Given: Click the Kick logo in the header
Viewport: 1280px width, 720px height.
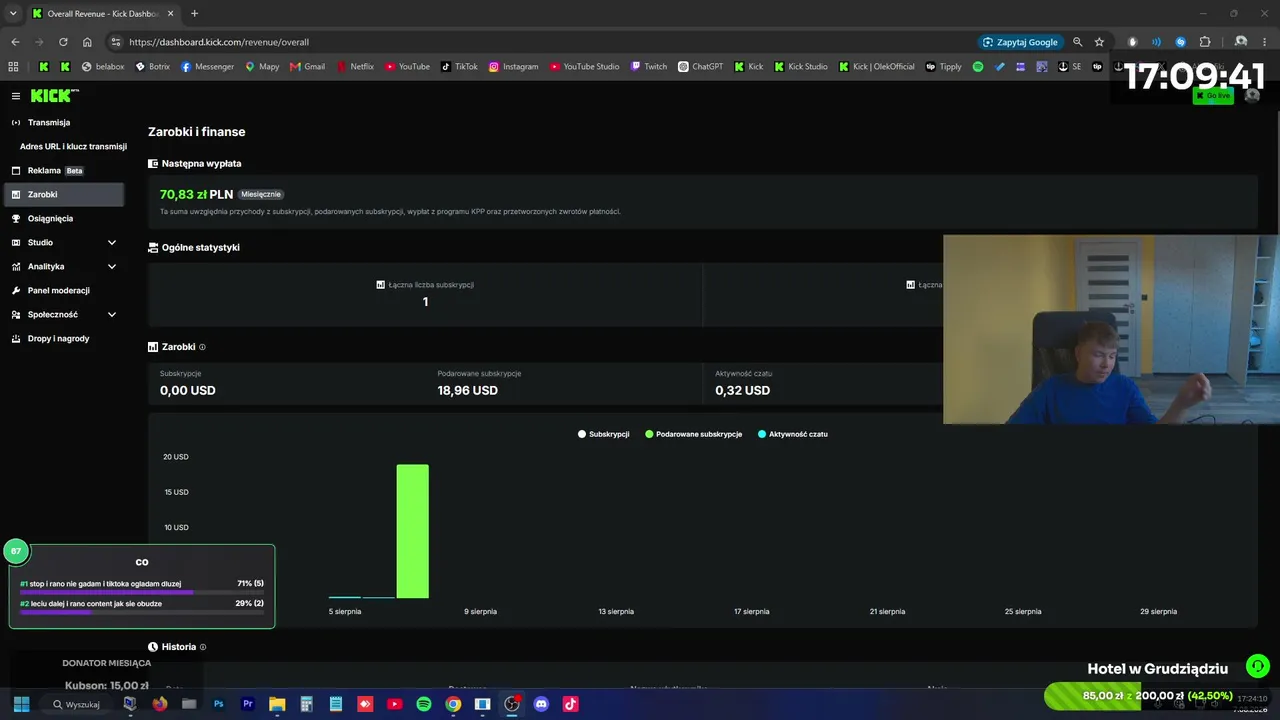Looking at the screenshot, I should tap(54, 96).
